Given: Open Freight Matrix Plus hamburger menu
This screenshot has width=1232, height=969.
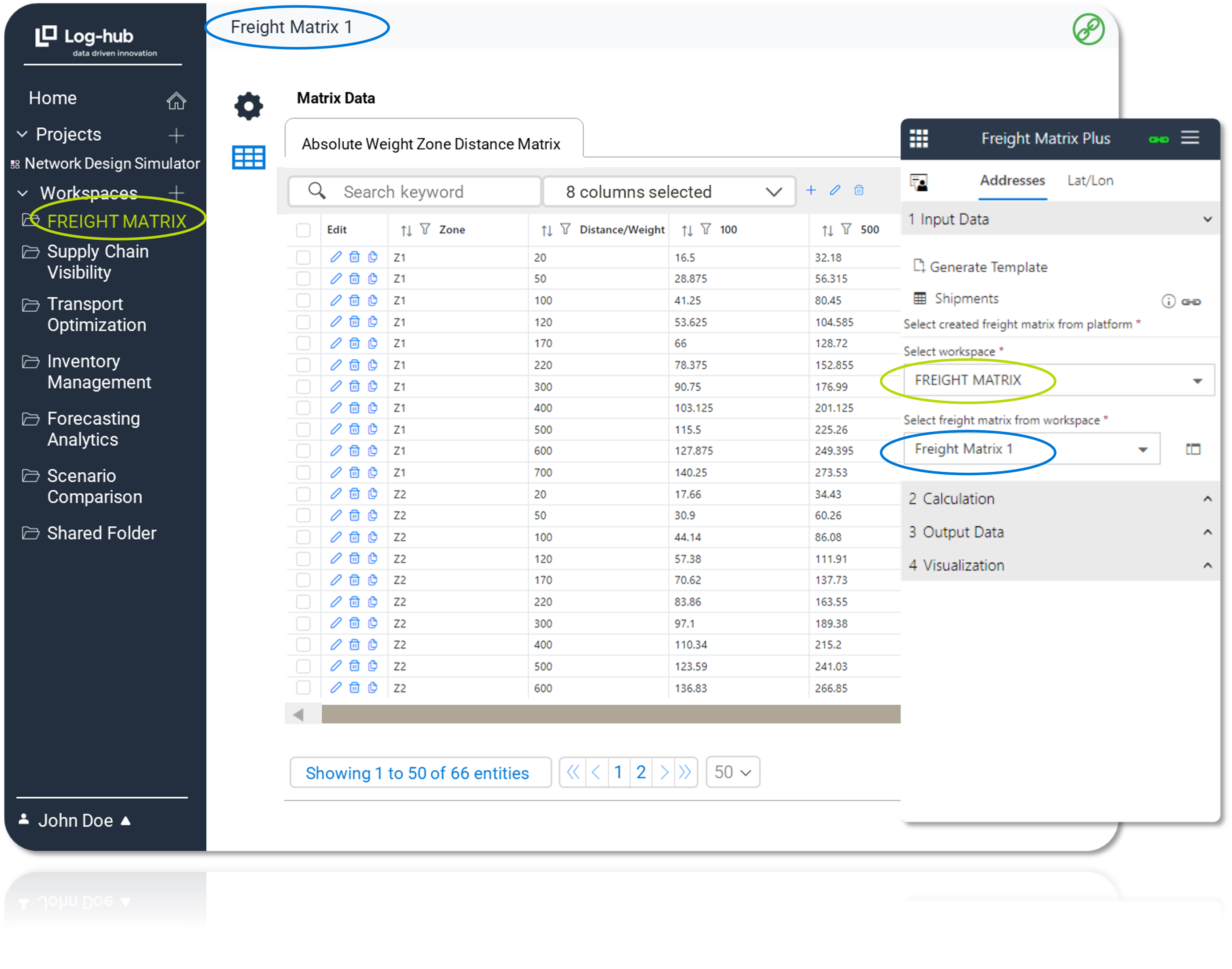Looking at the screenshot, I should tap(1190, 138).
